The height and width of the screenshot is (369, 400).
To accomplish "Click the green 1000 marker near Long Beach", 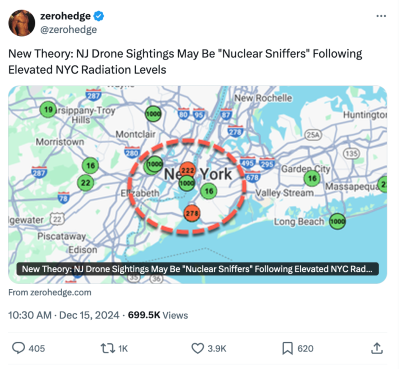I will coord(337,221).
